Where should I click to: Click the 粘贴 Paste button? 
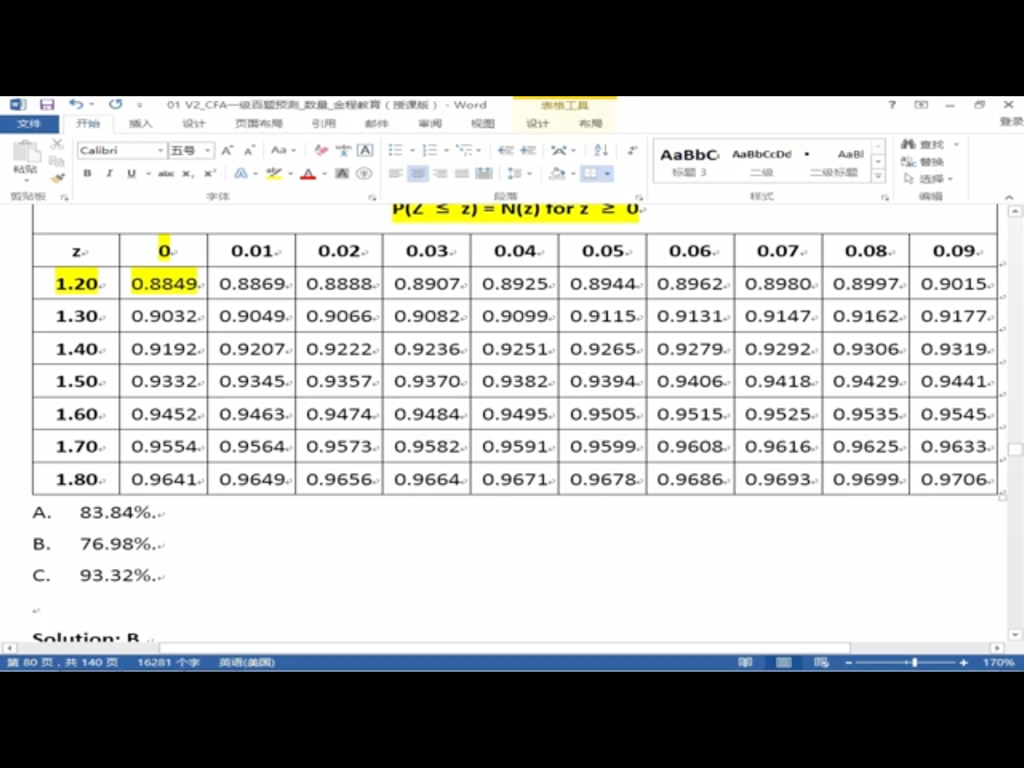[25, 159]
